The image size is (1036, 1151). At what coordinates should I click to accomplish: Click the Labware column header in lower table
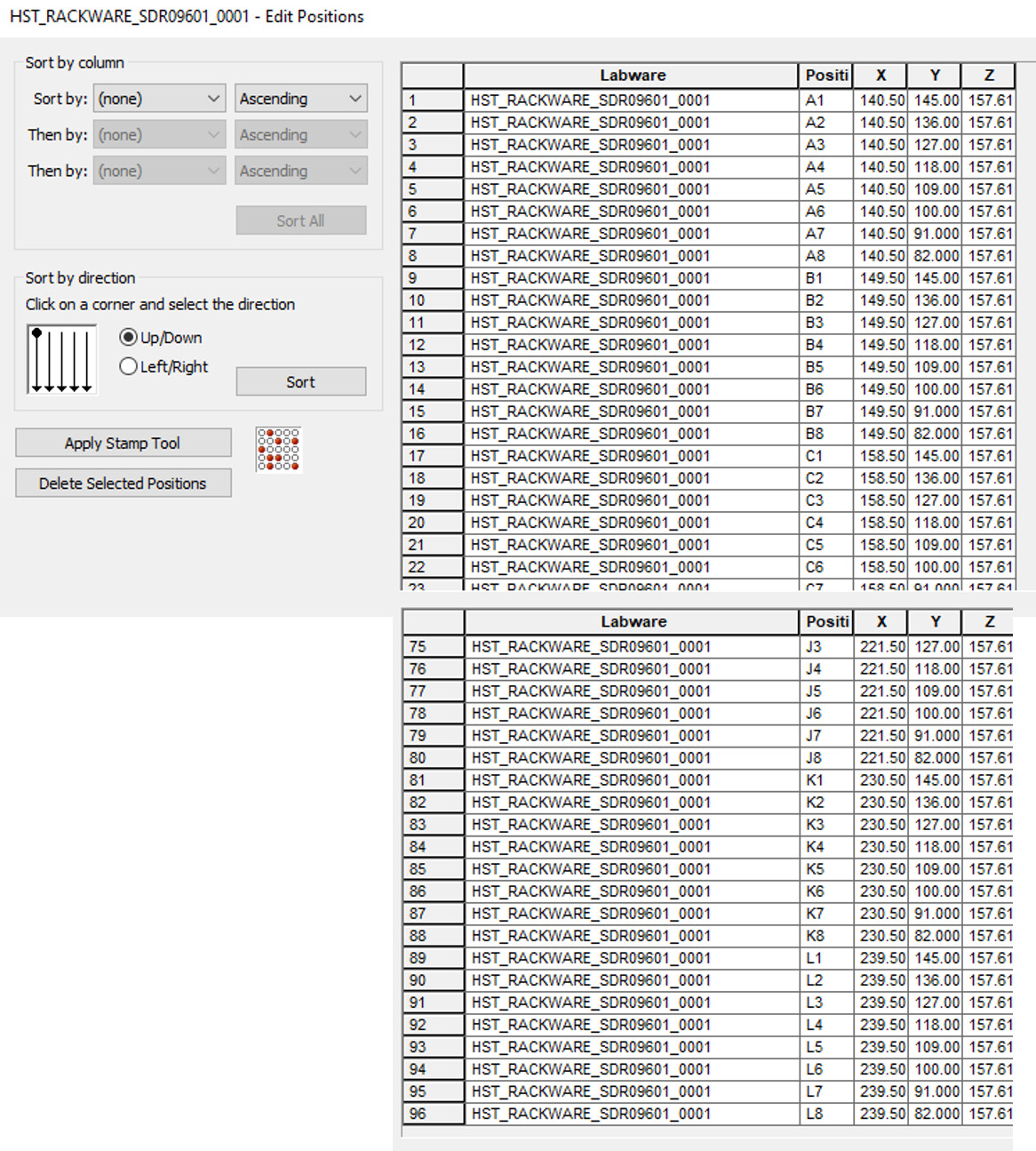click(x=633, y=622)
